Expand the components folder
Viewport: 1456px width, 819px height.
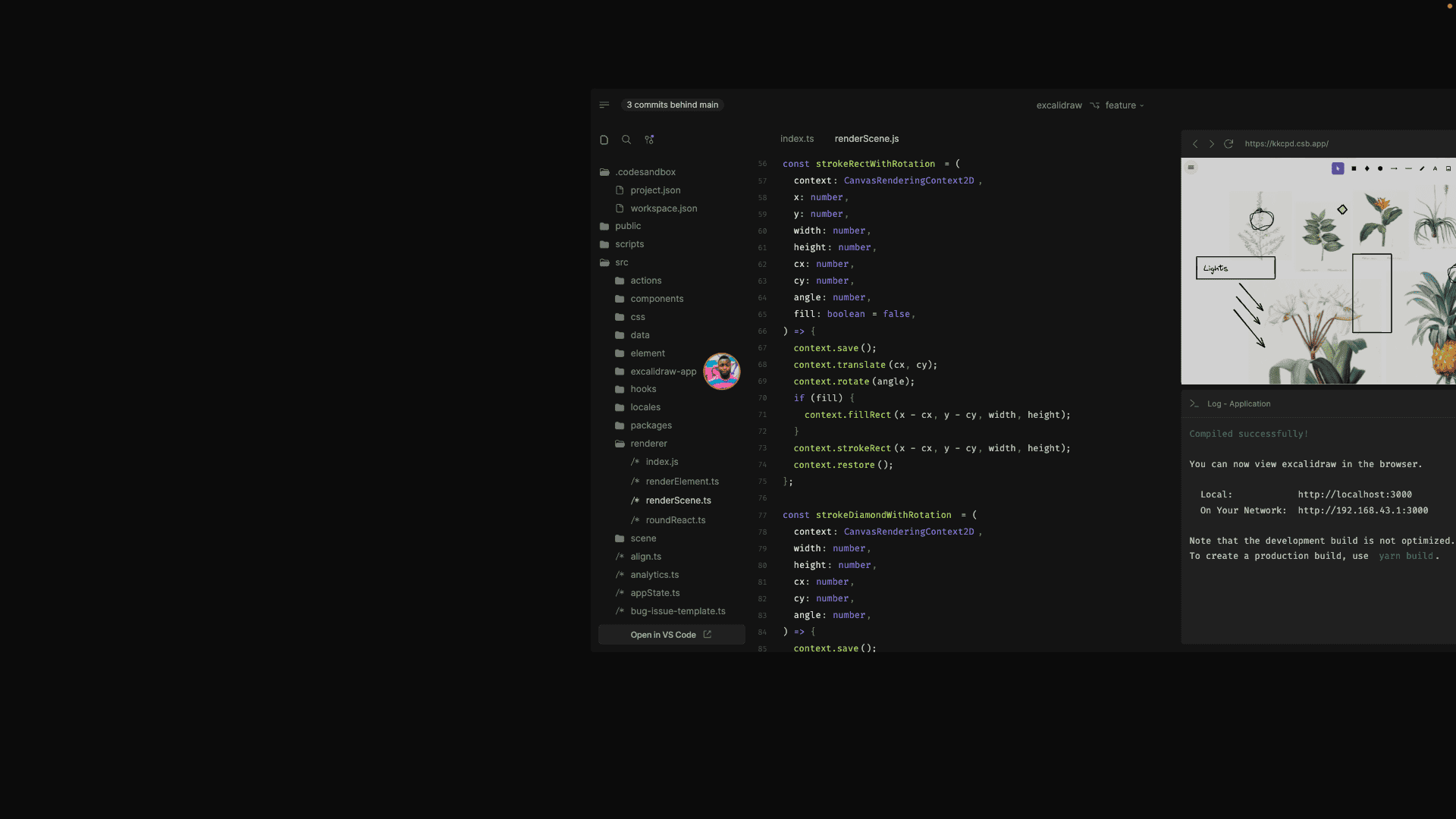(x=649, y=299)
